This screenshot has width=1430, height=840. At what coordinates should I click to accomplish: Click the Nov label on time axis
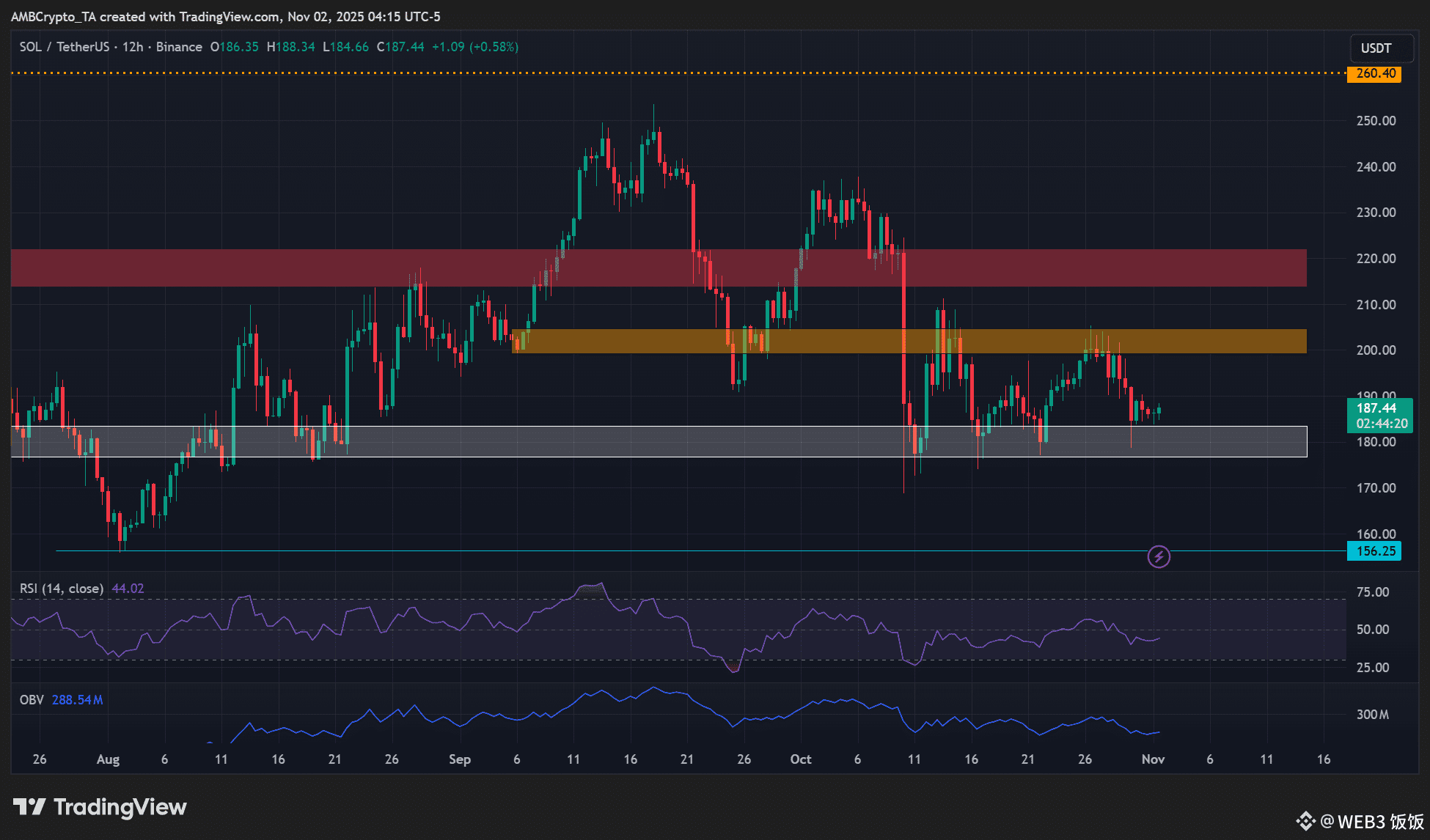click(1153, 759)
